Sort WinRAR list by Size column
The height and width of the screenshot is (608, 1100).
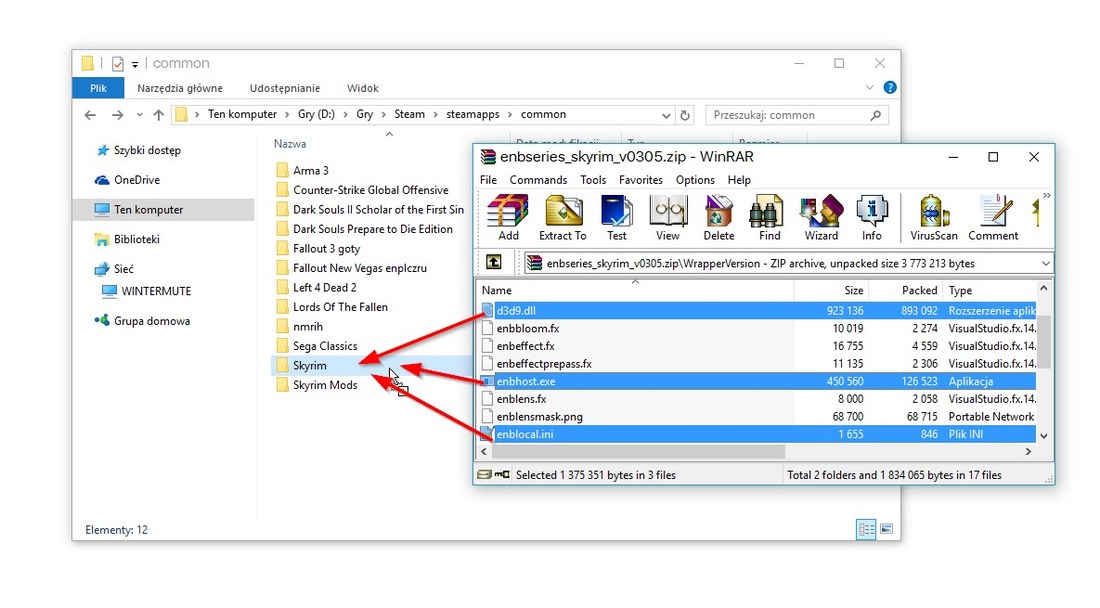point(831,290)
